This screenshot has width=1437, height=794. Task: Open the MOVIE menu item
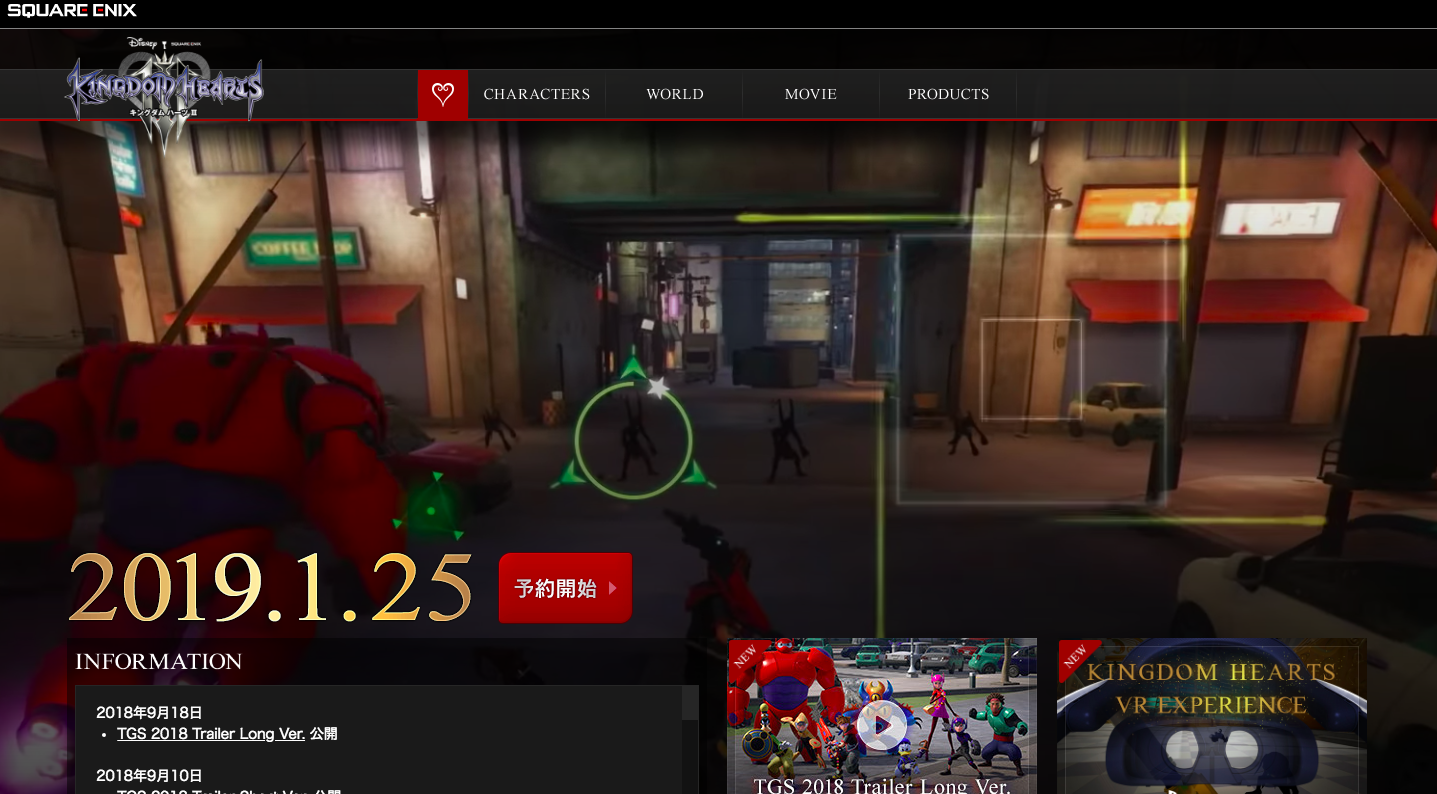point(811,94)
